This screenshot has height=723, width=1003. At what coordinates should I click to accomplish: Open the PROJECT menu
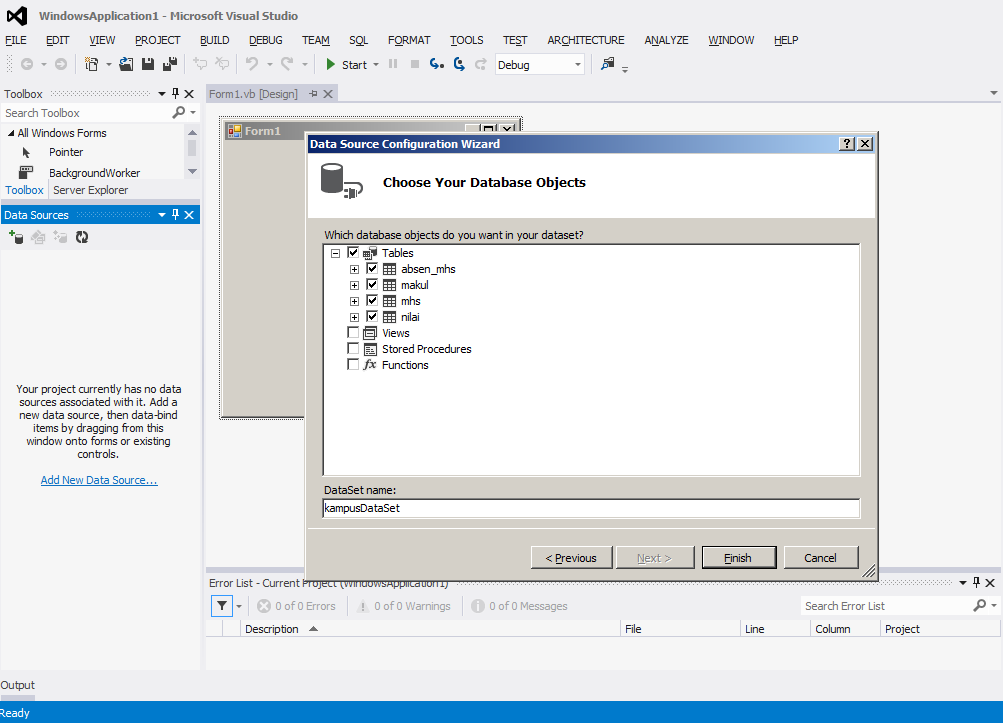(157, 40)
